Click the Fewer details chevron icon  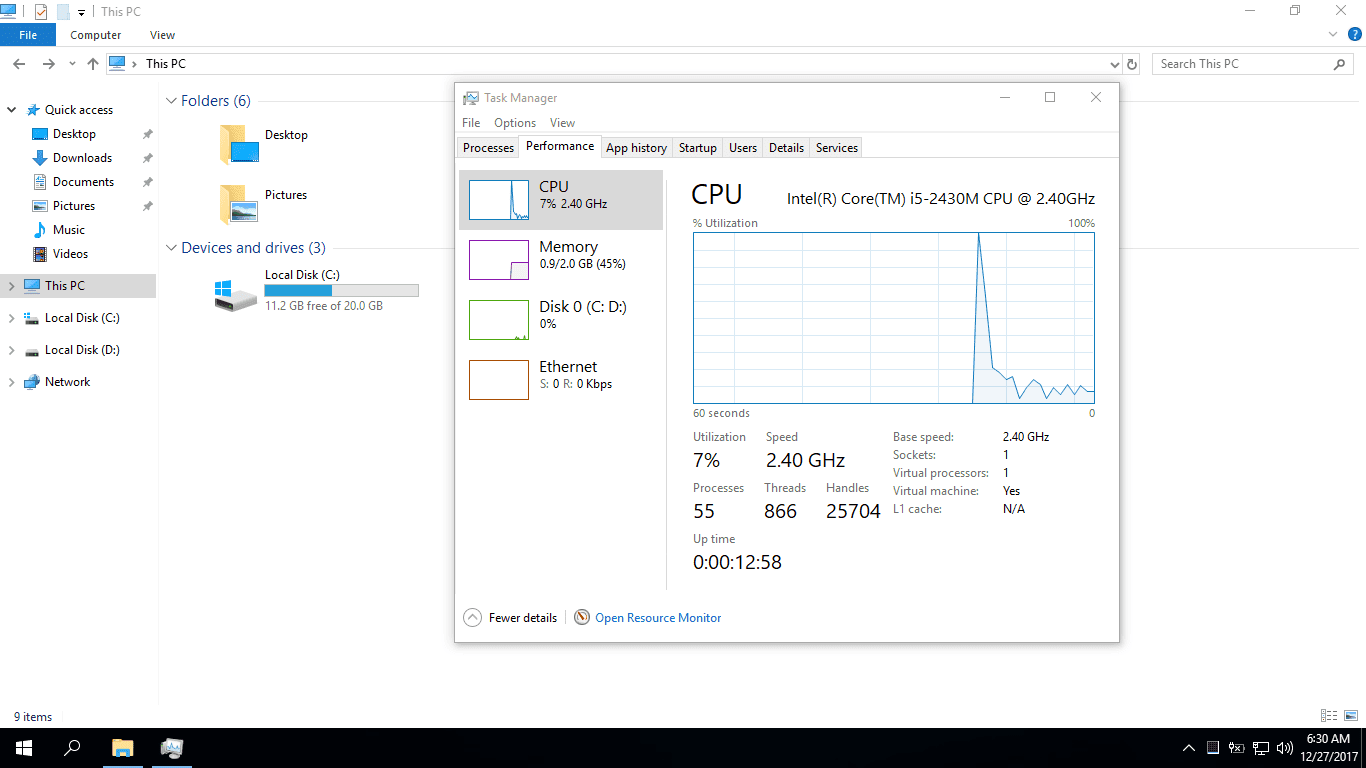pyautogui.click(x=473, y=618)
